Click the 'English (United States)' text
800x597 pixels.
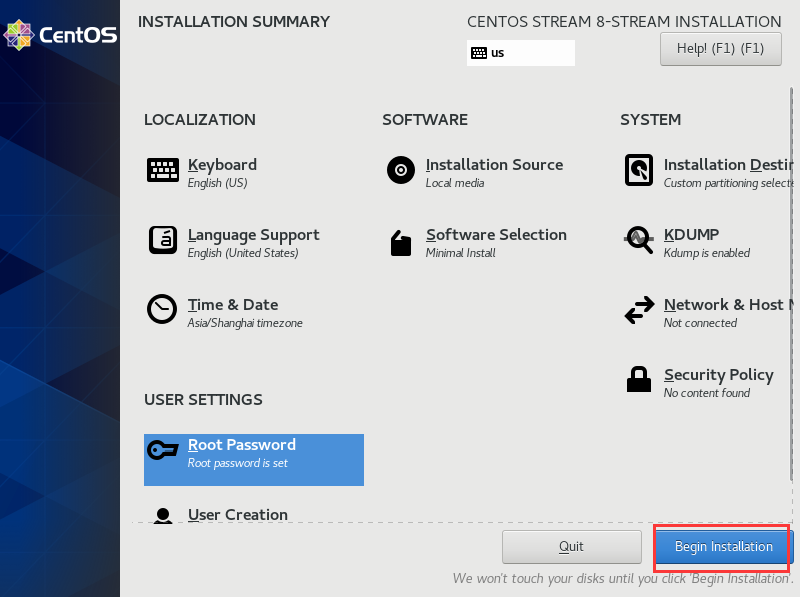(243, 253)
